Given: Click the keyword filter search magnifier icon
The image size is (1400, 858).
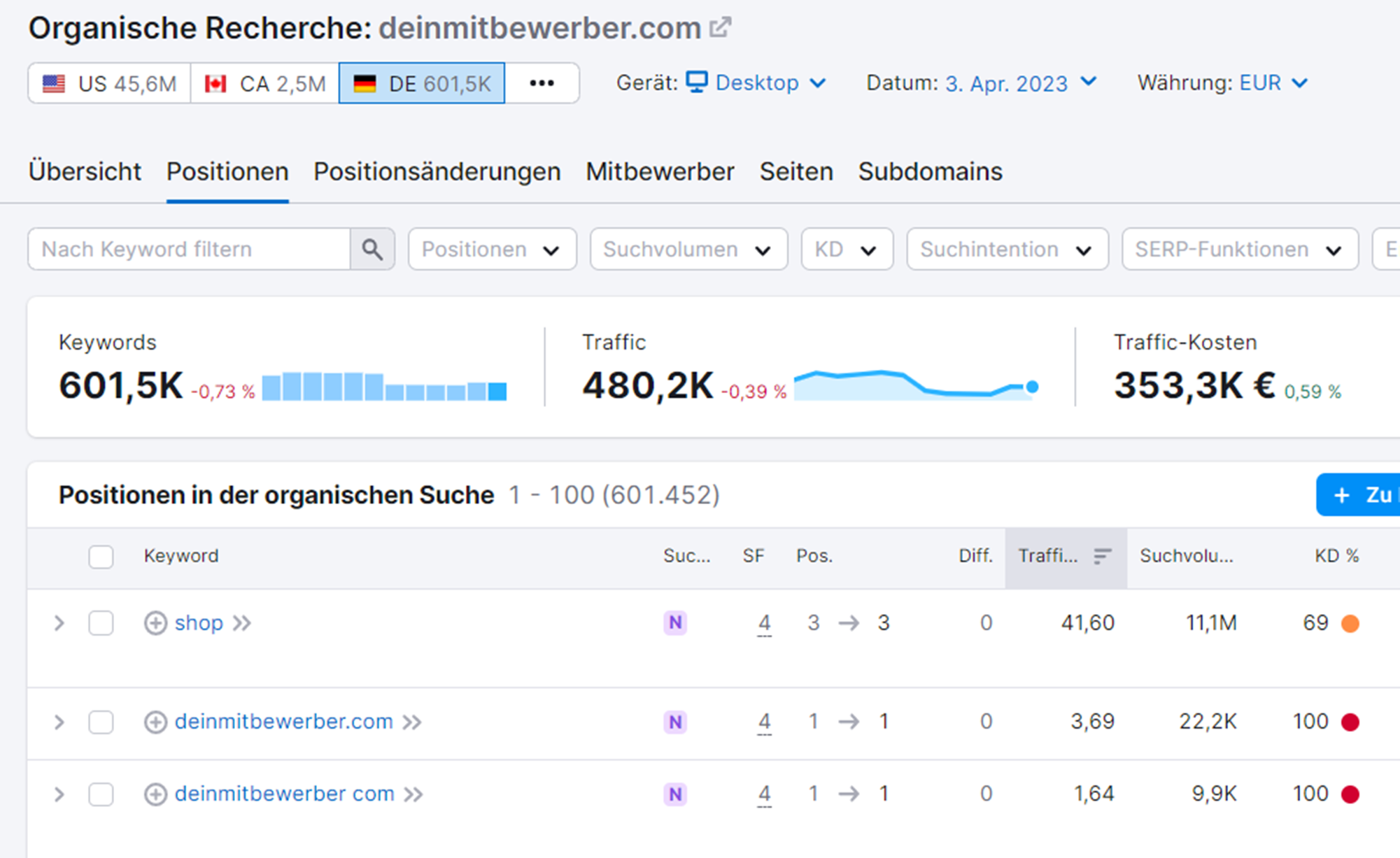Looking at the screenshot, I should (x=372, y=249).
